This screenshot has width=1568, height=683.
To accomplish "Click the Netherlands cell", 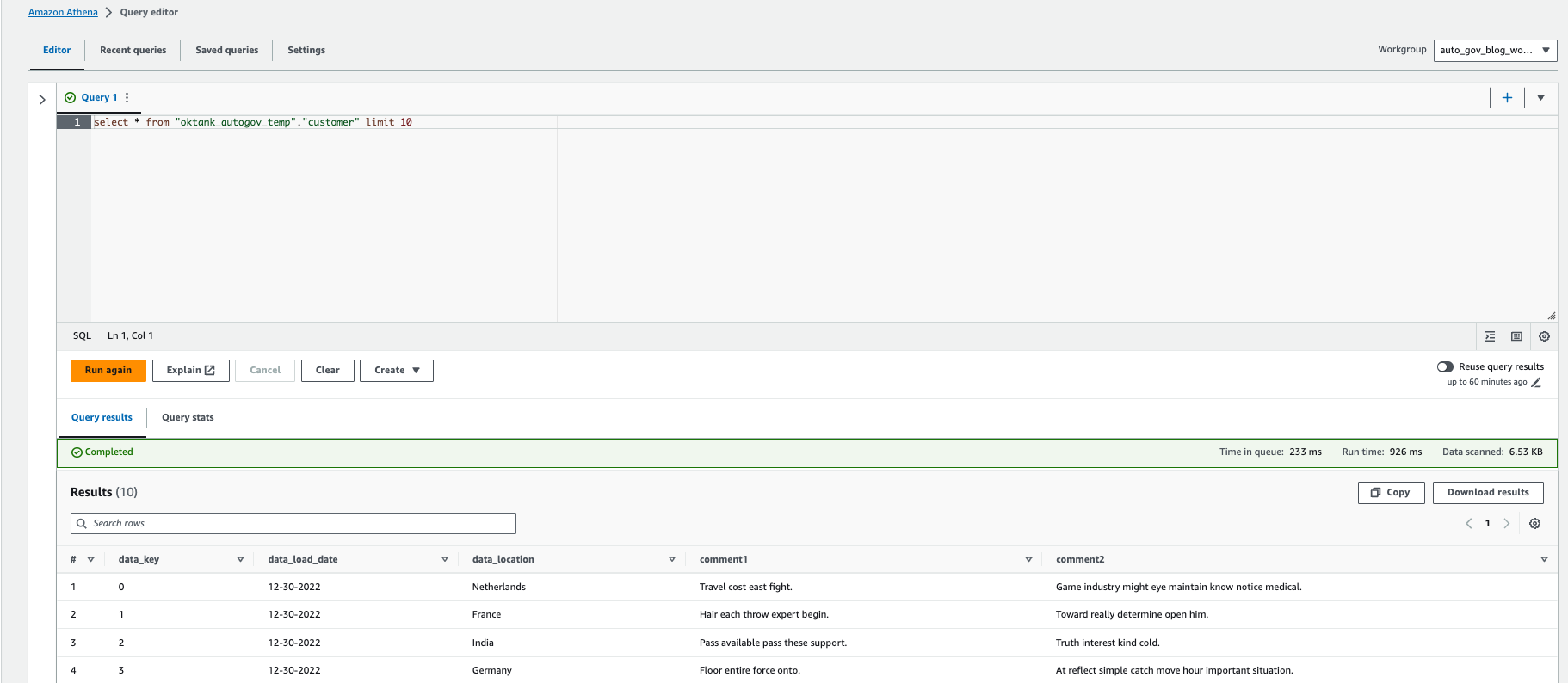I will point(499,588).
